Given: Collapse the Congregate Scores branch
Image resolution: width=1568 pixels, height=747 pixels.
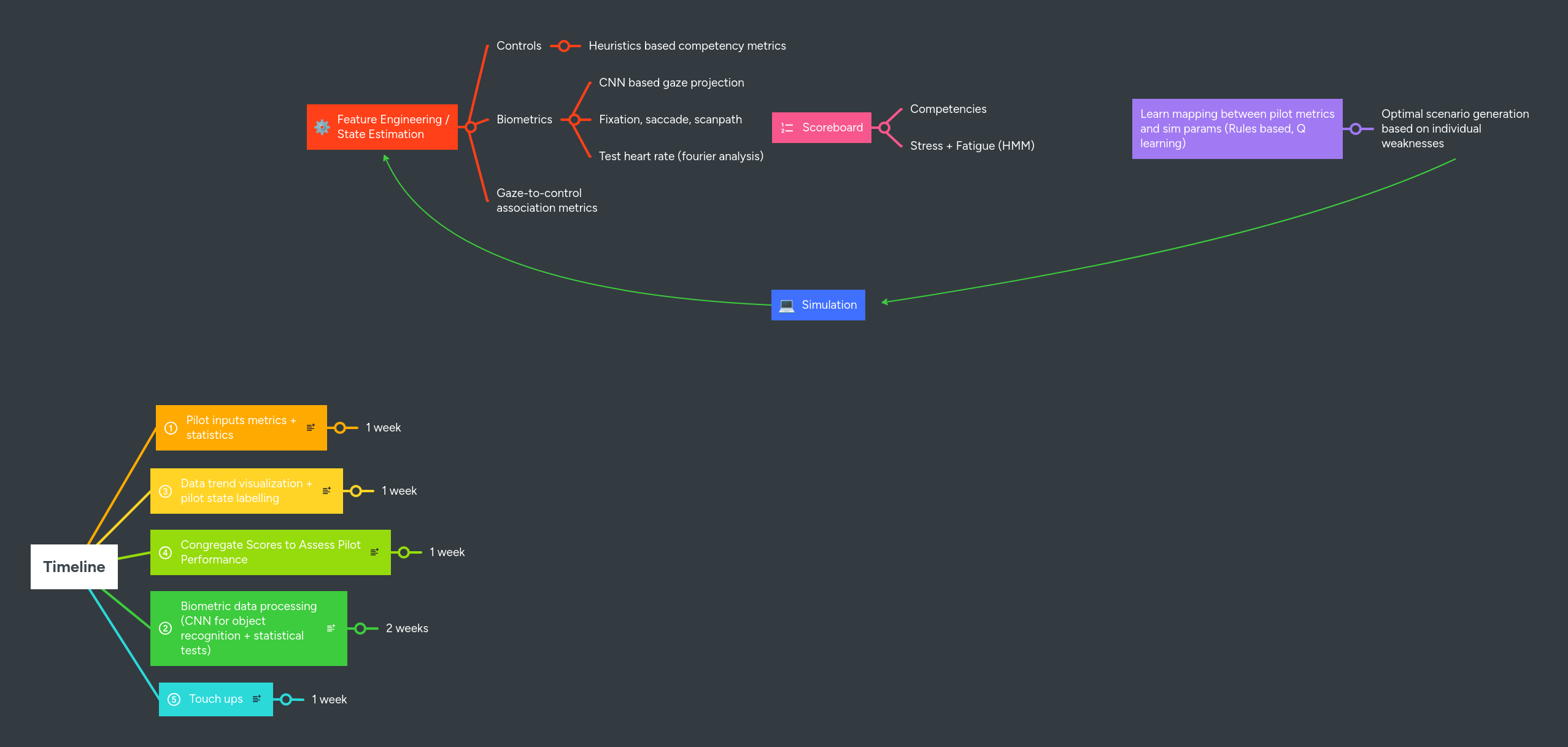Looking at the screenshot, I should [x=404, y=552].
